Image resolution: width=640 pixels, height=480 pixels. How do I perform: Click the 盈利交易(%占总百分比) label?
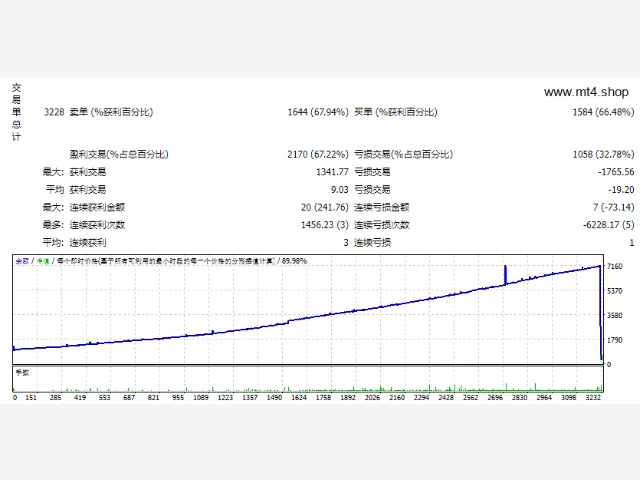pos(119,154)
